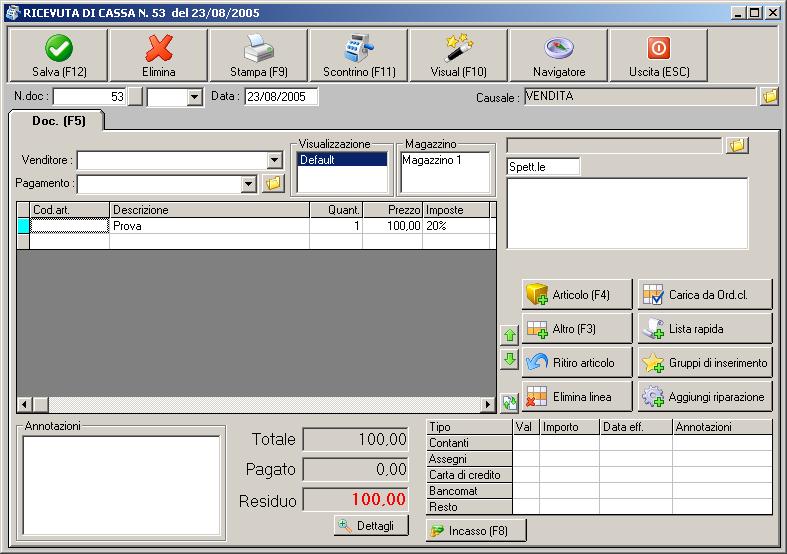Select Magazzino 1 in the list
Screen dimensions: 787x554
coord(445,160)
